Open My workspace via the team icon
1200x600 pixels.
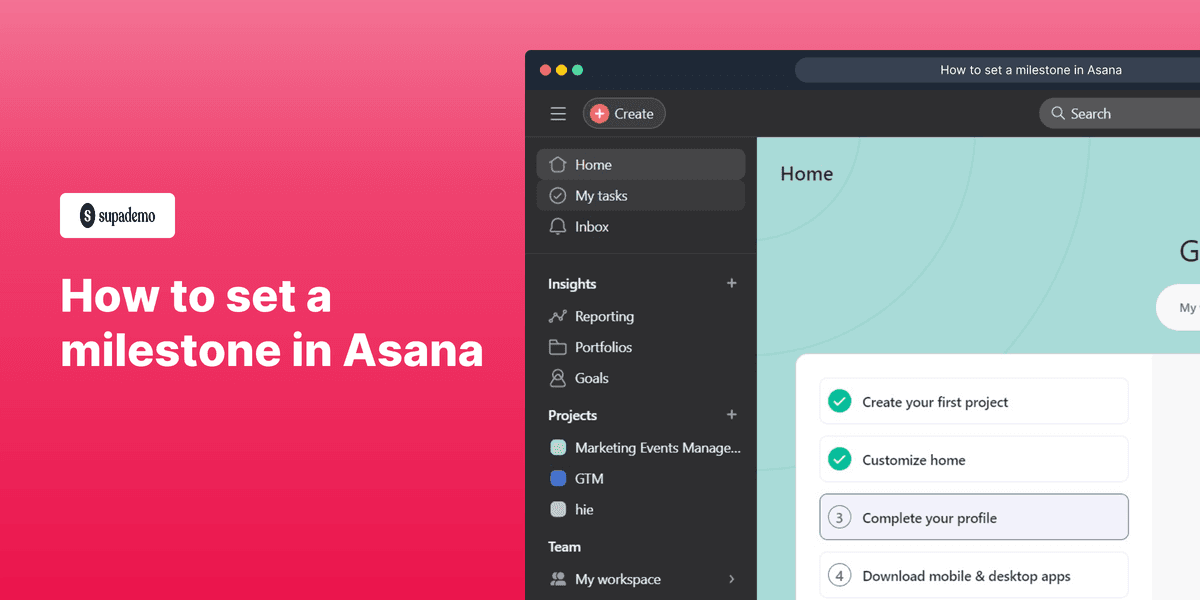[x=558, y=579]
